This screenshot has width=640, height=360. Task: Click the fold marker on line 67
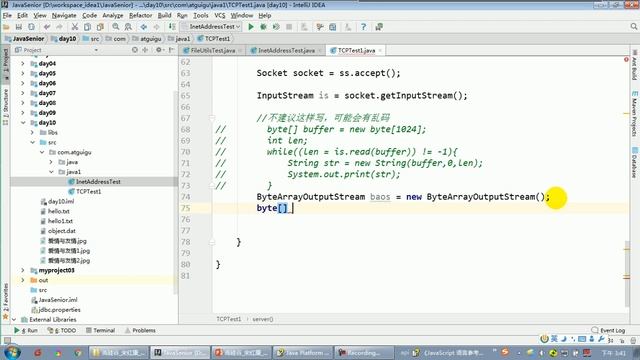212,118
